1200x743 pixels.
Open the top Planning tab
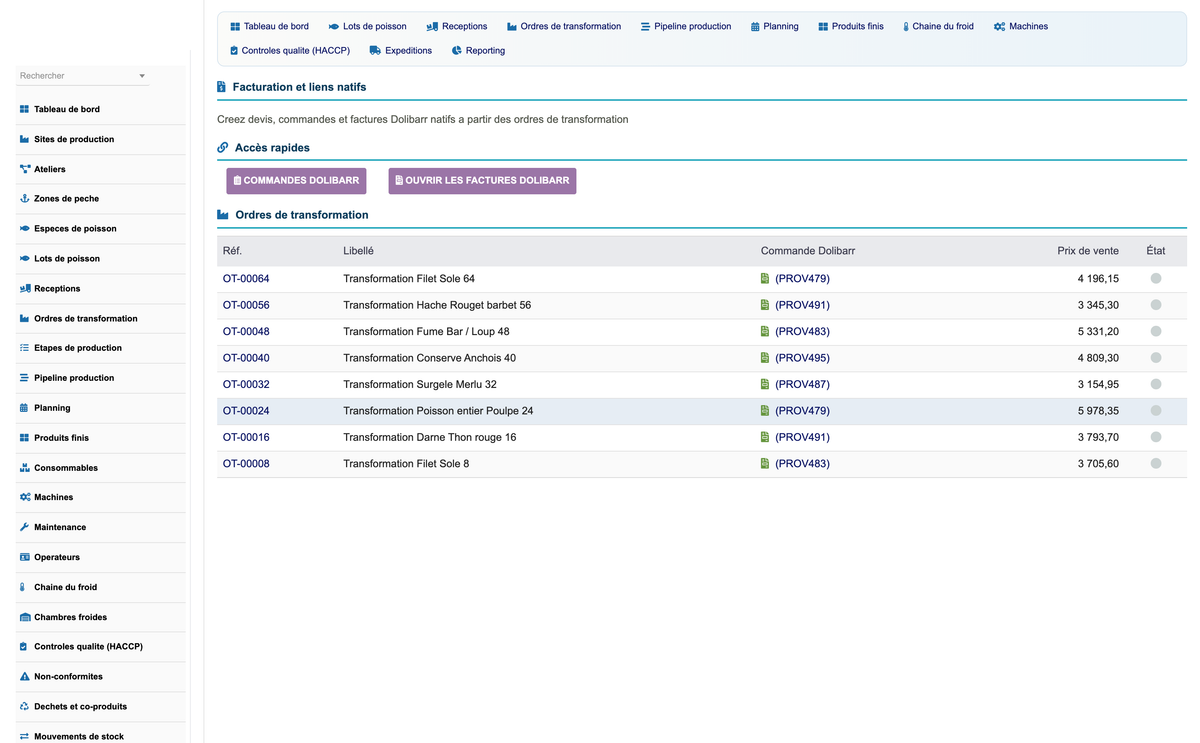775,26
